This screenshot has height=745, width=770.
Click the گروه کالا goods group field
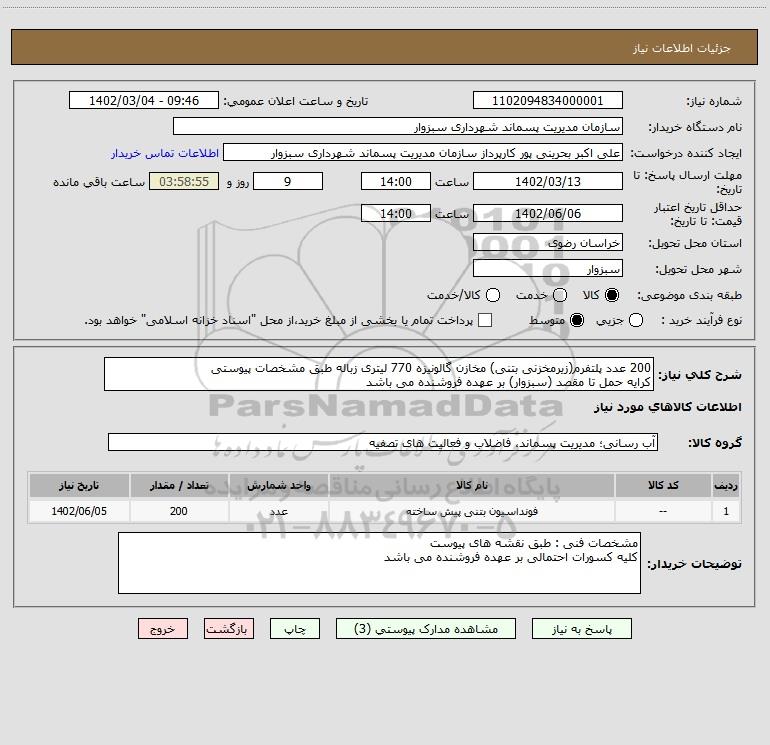(x=383, y=442)
